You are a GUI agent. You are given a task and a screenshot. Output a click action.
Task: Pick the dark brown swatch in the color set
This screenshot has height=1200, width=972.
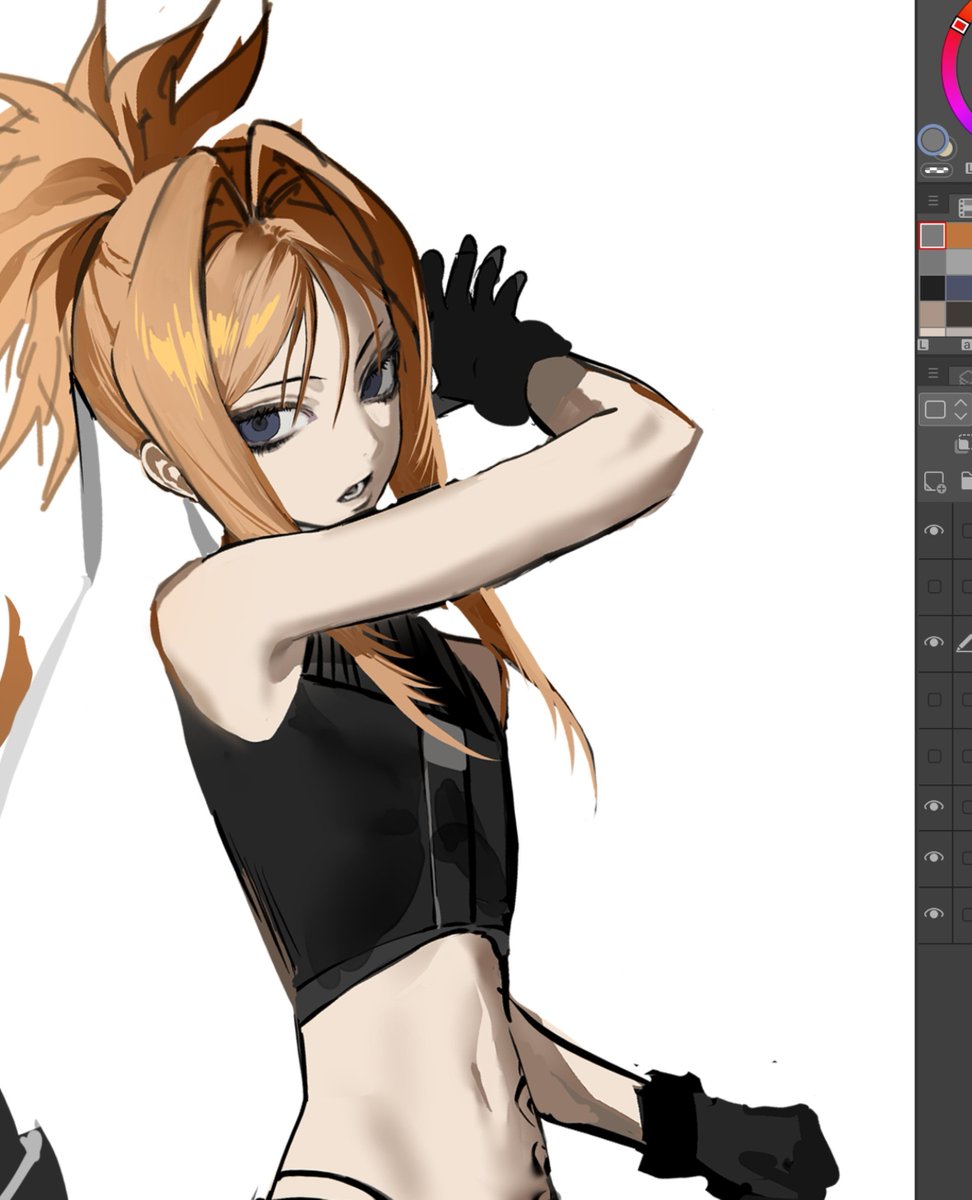[959, 315]
